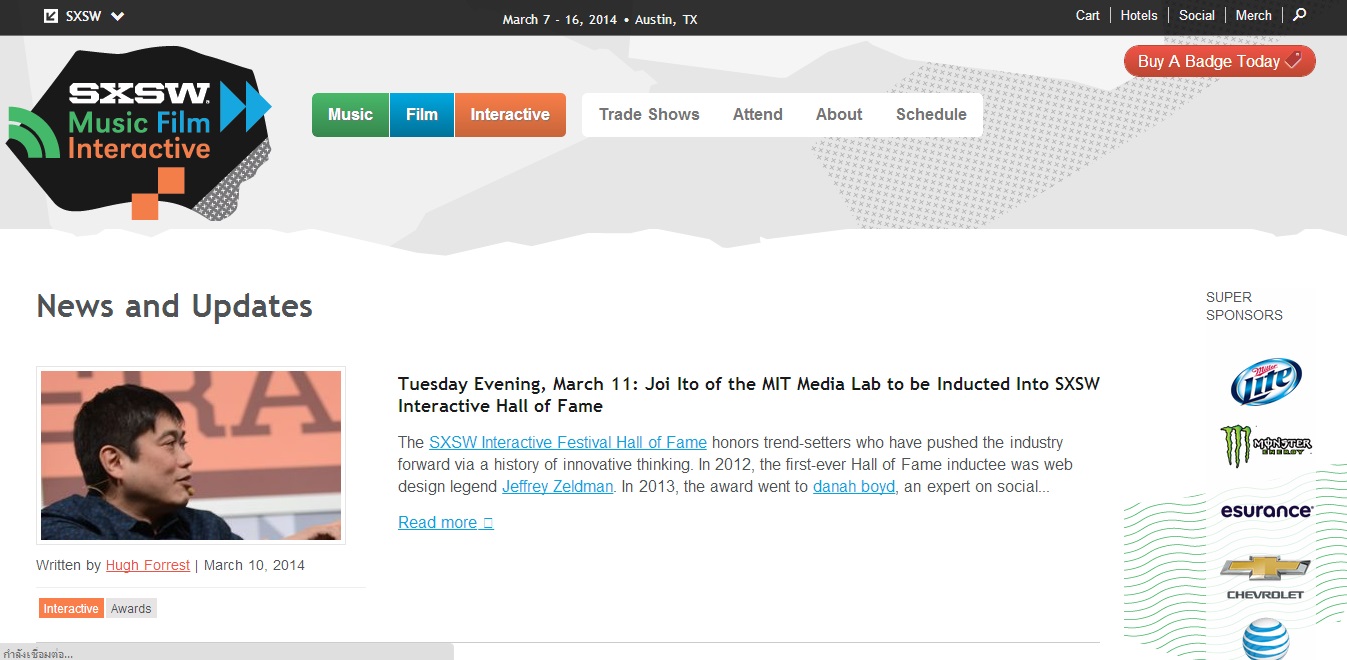Open the Attend menu

[758, 115]
